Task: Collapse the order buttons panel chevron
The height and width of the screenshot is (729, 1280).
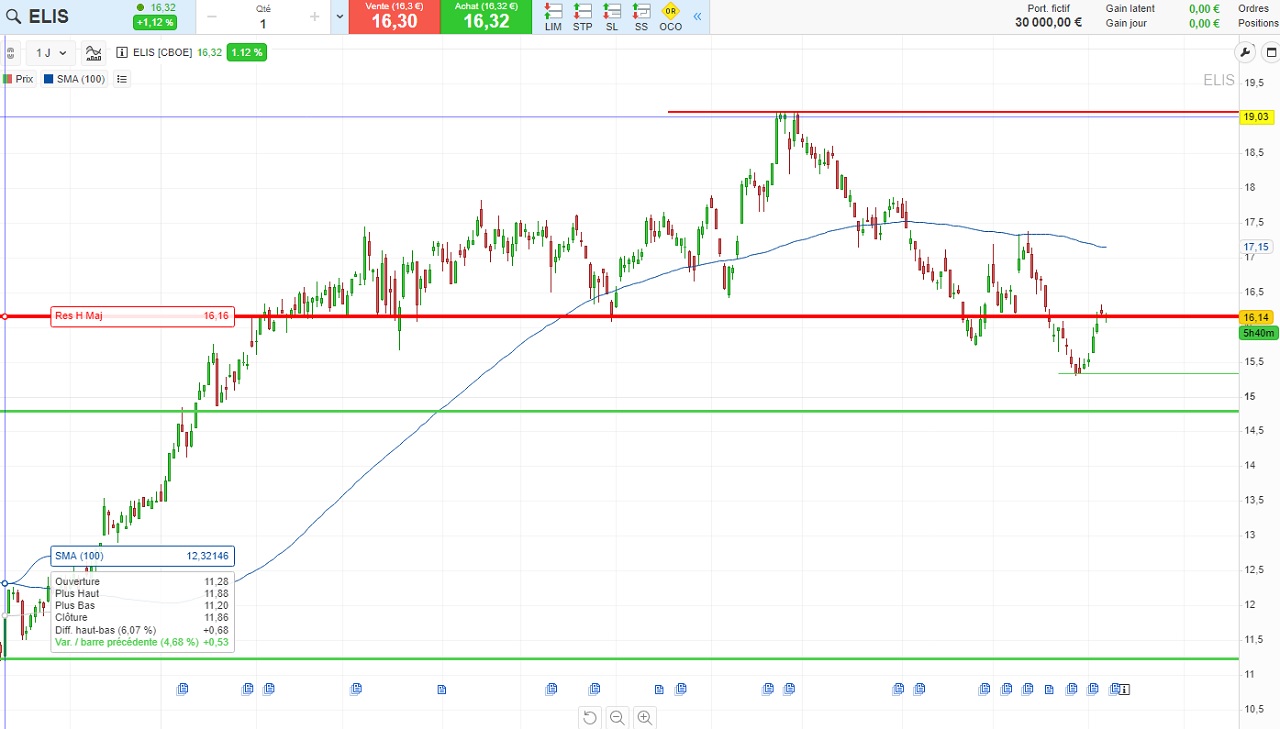Action: (x=697, y=16)
